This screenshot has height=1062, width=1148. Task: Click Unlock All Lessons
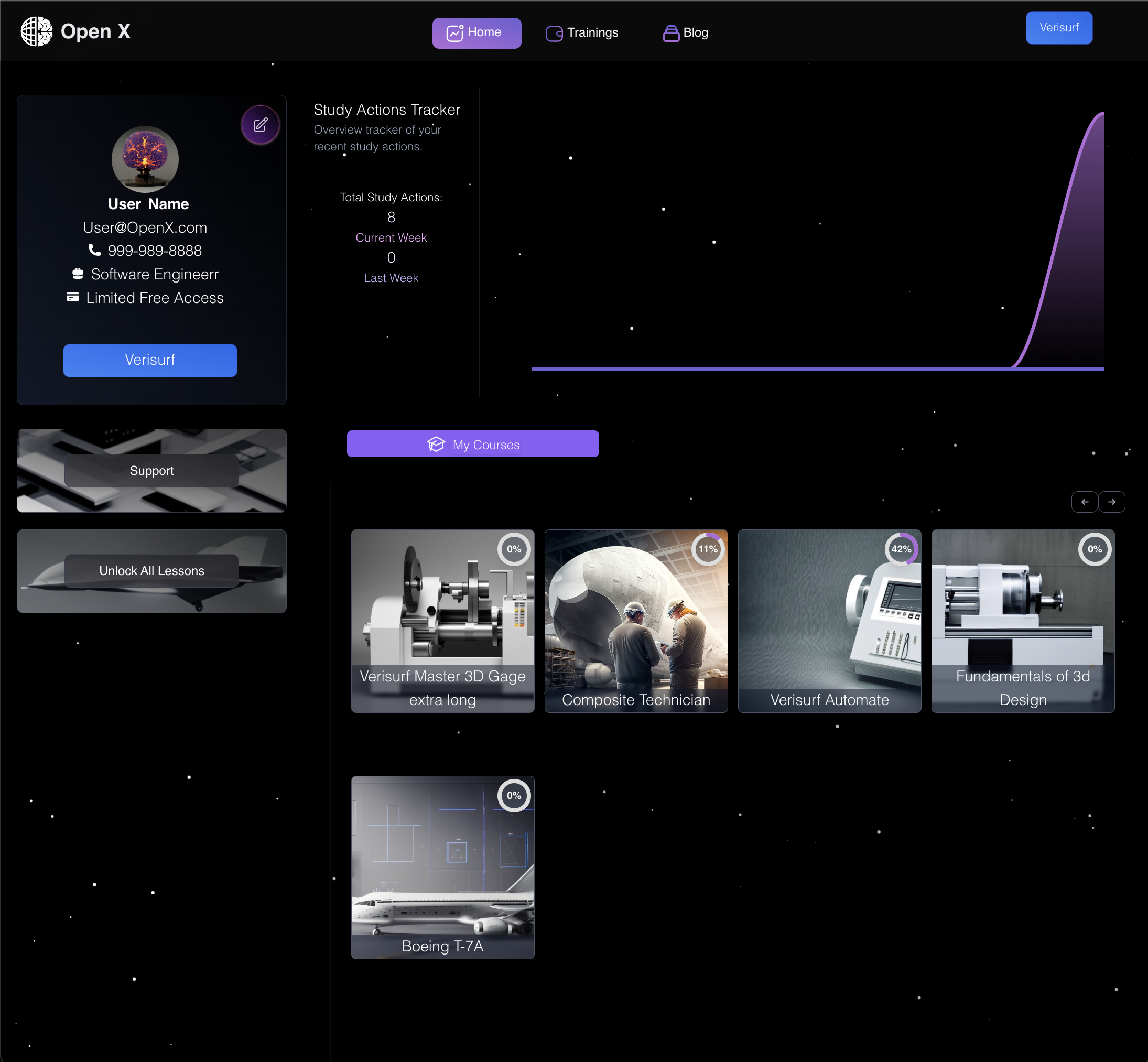coord(151,571)
